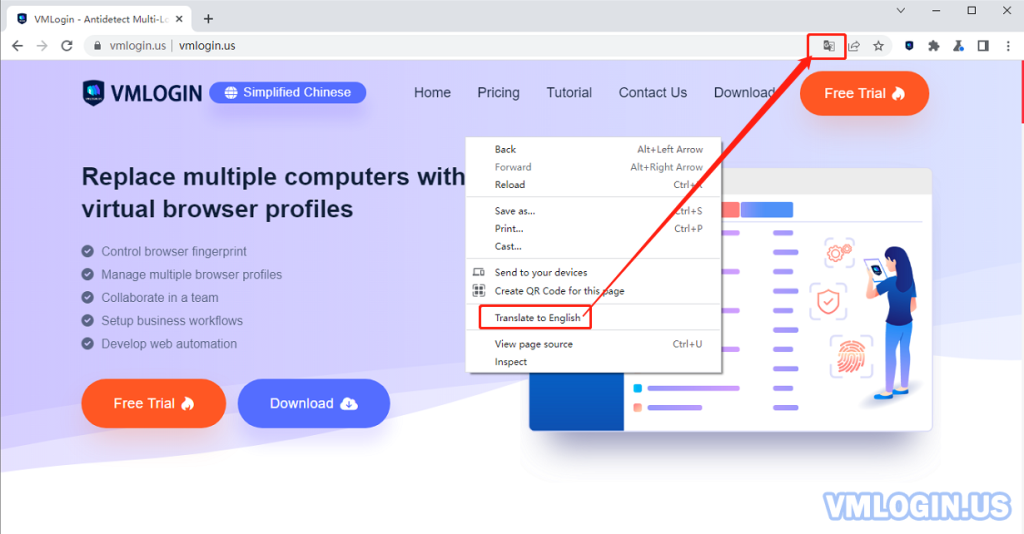Toggle the browser side panel icon

click(x=983, y=46)
